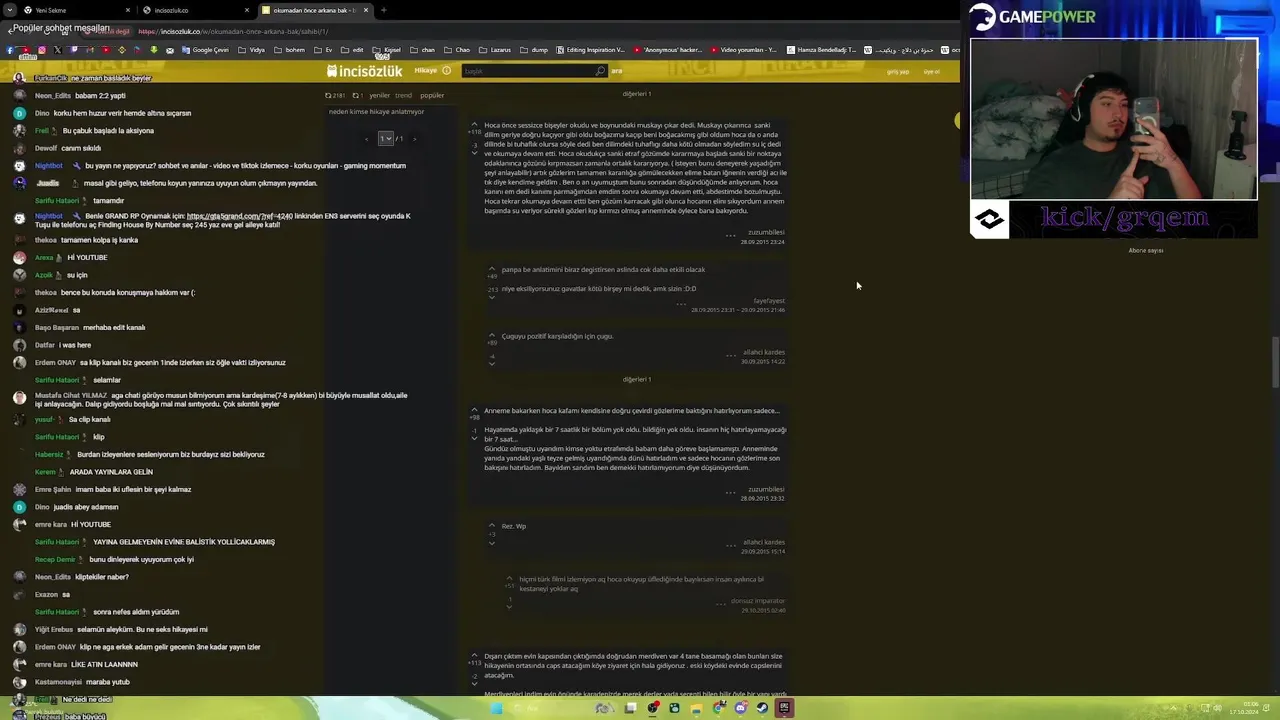Downvote the fayefayest comment
Image resolution: width=1280 pixels, height=720 pixels.
click(492, 297)
